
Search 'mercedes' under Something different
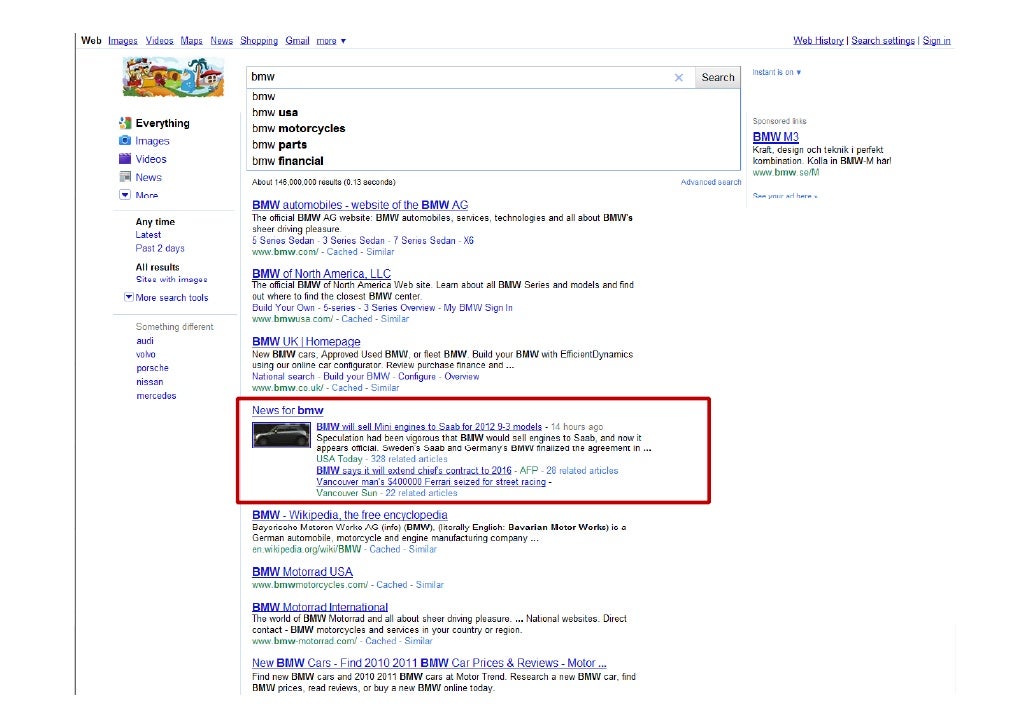[156, 396]
